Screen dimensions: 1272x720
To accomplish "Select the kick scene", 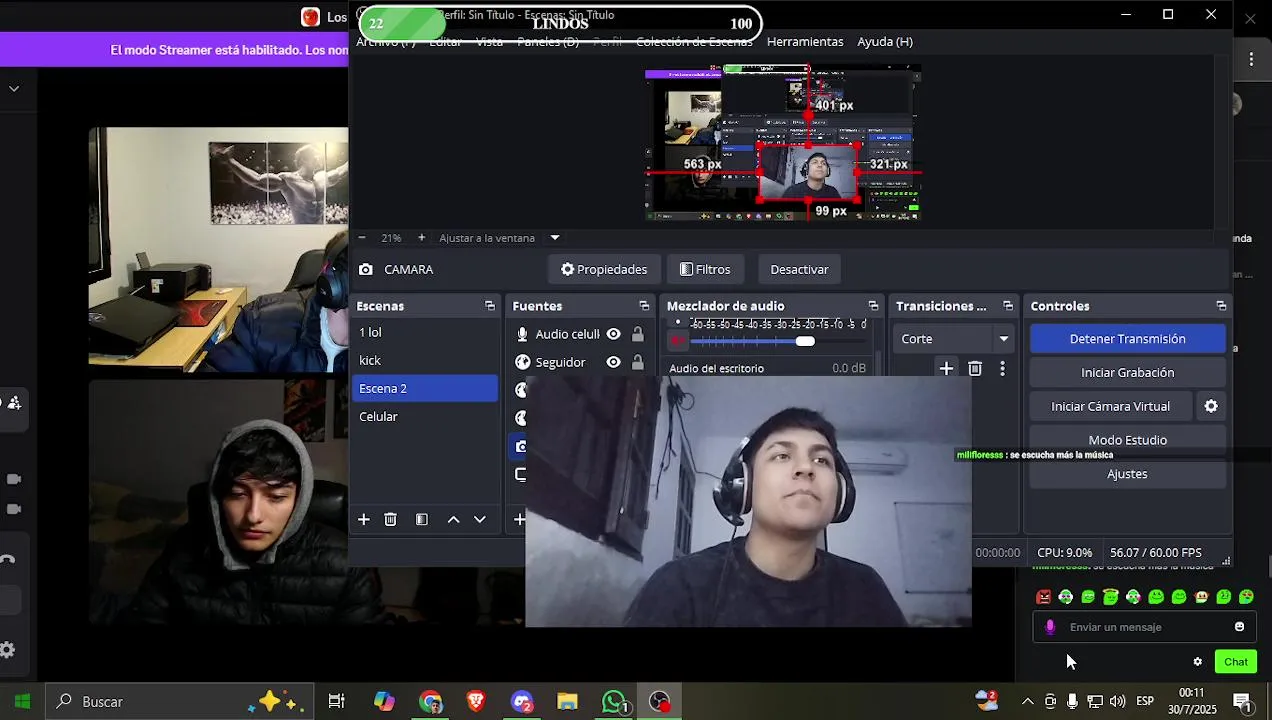I will pos(425,360).
